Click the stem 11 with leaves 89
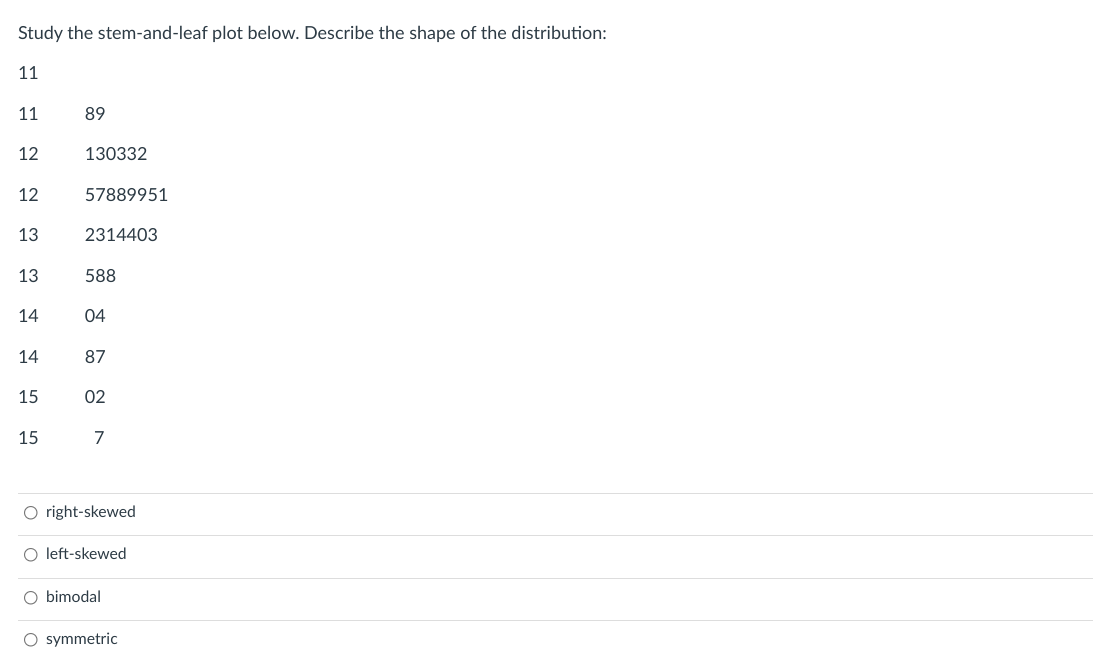1093x668 pixels. tap(28, 114)
